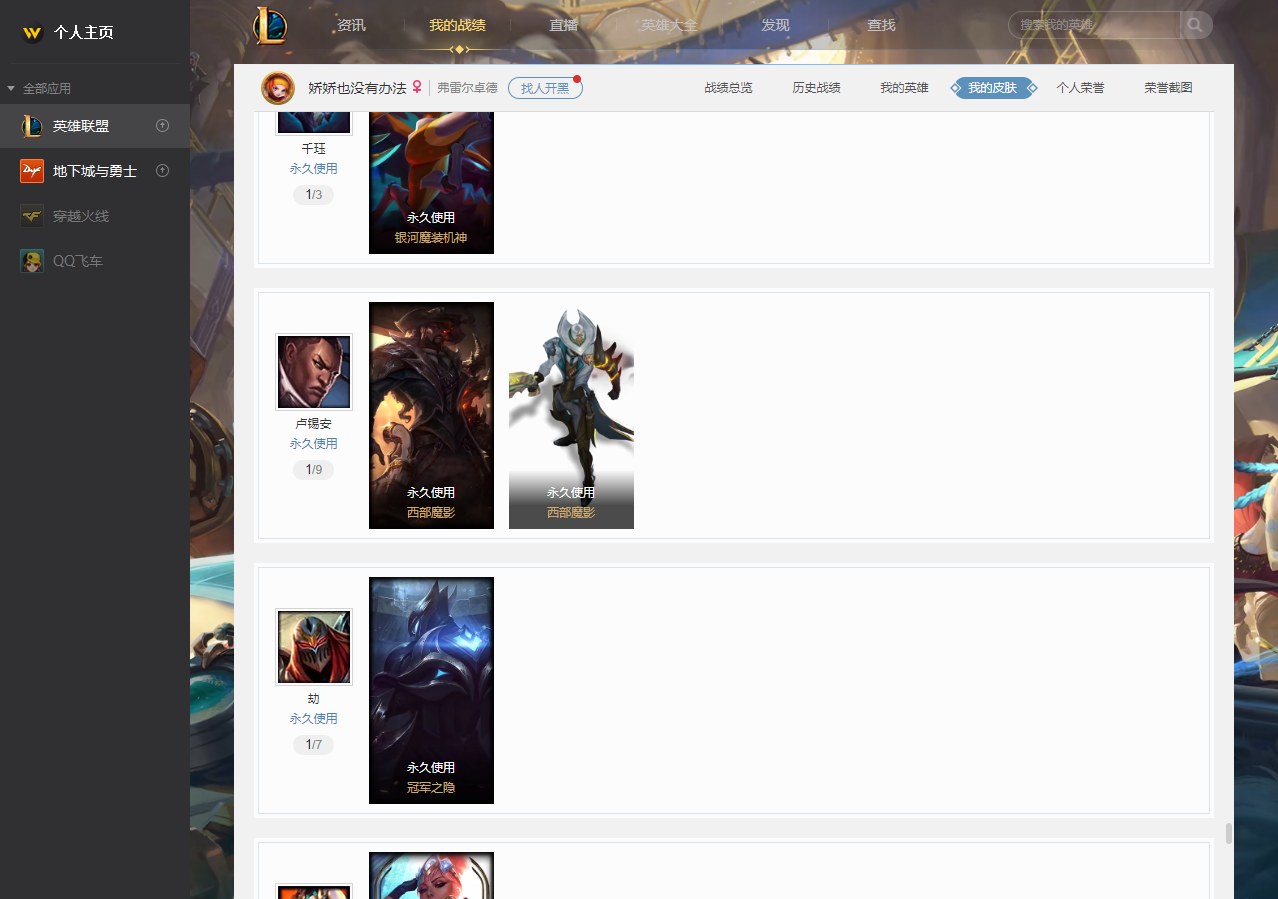
Task: Click the 英雄联盟 game icon
Action: pyautogui.click(x=32, y=126)
